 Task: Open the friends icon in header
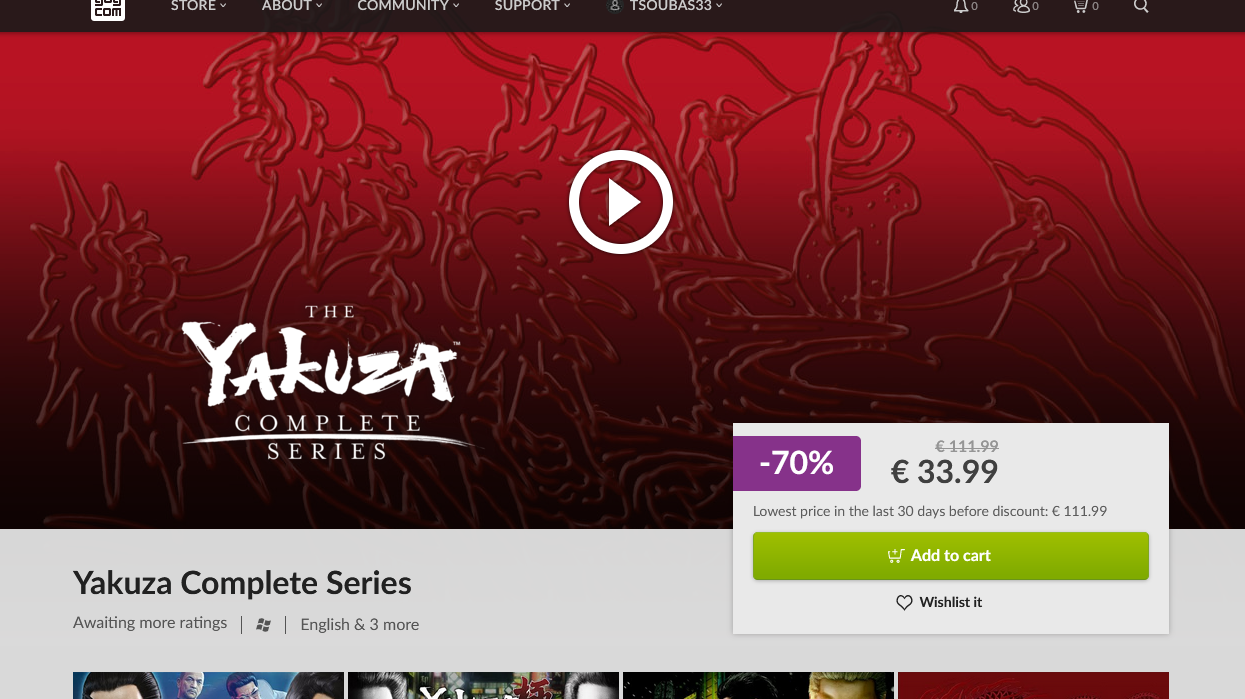click(x=1020, y=7)
